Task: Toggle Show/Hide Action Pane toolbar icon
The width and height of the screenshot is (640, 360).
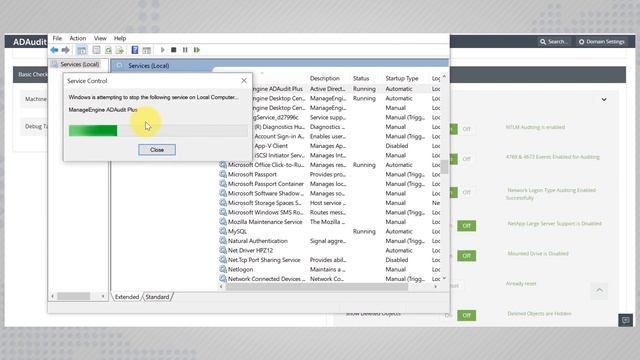Action: pyautogui.click(x=147, y=50)
